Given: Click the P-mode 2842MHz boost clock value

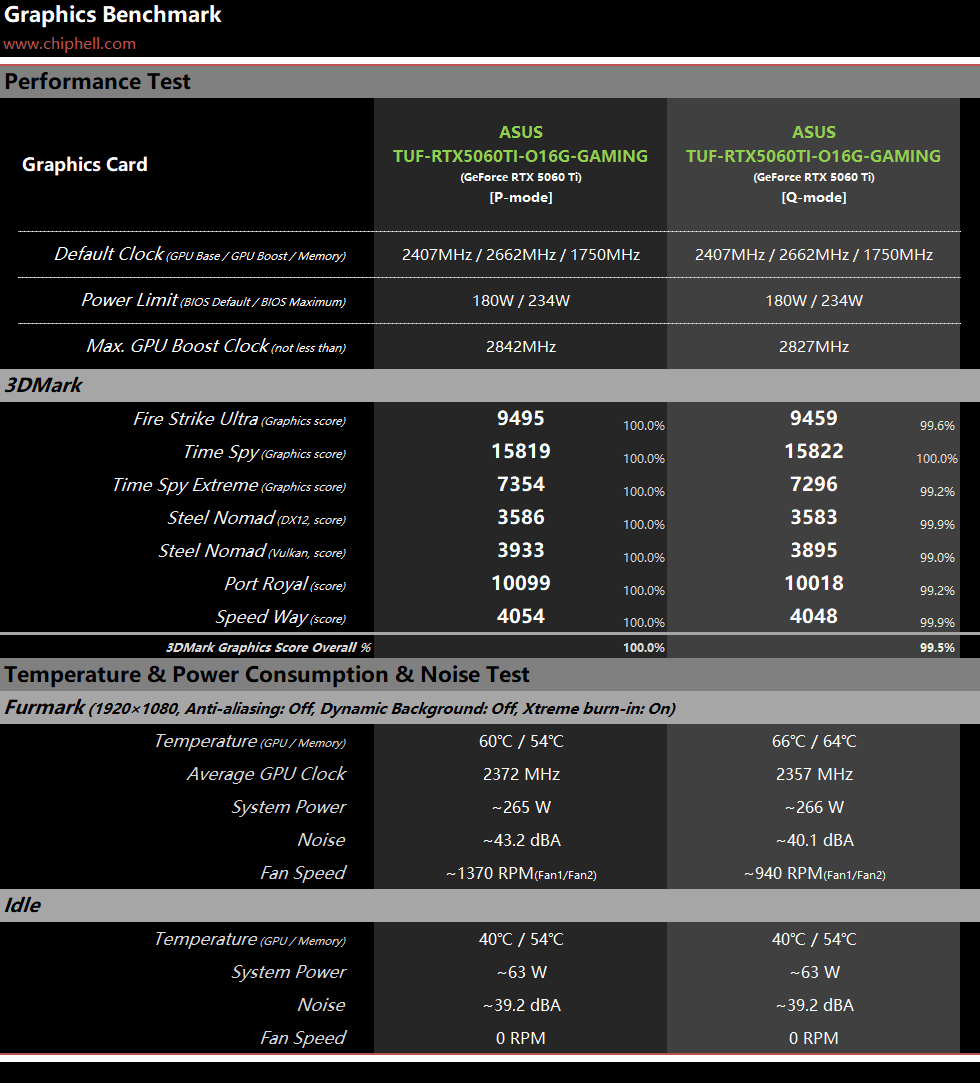Looking at the screenshot, I should [520, 347].
